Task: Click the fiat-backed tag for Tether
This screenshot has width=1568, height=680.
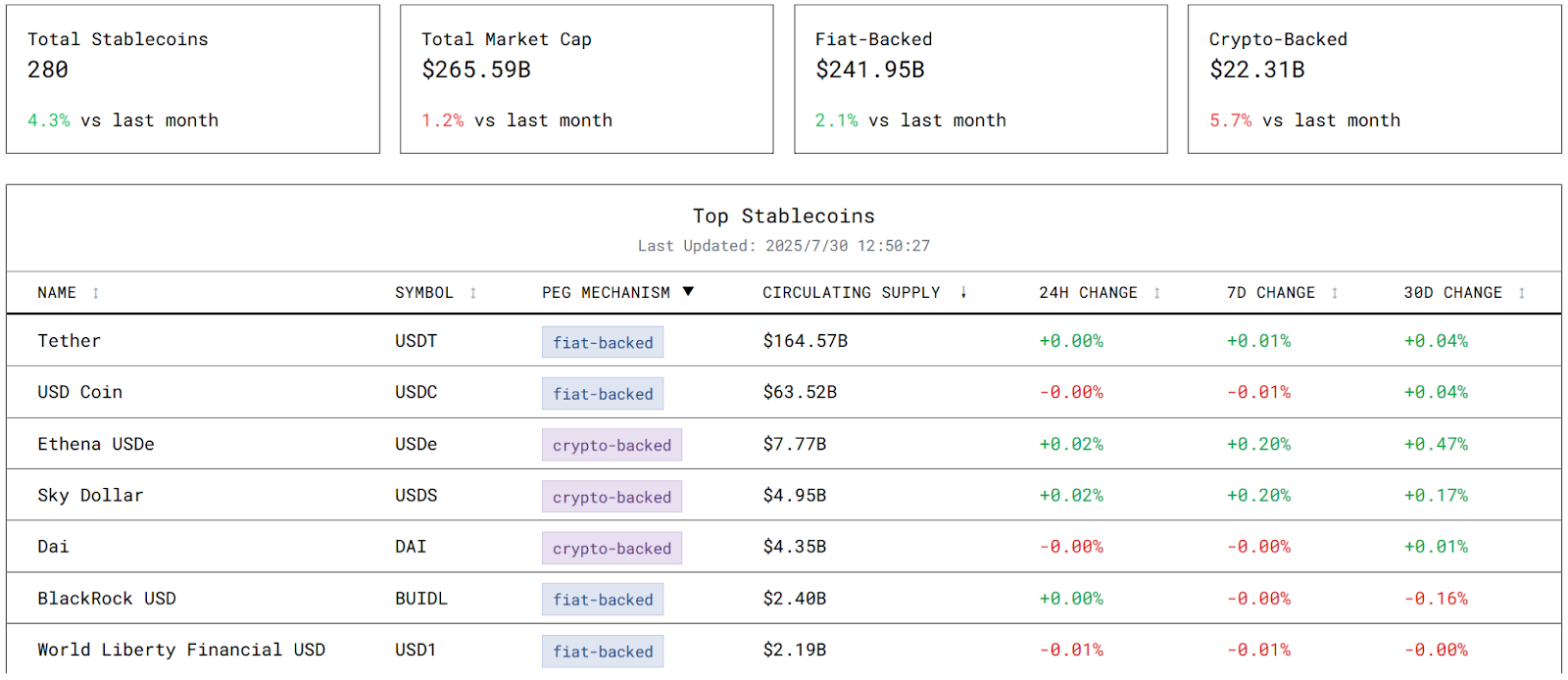Action: point(603,342)
